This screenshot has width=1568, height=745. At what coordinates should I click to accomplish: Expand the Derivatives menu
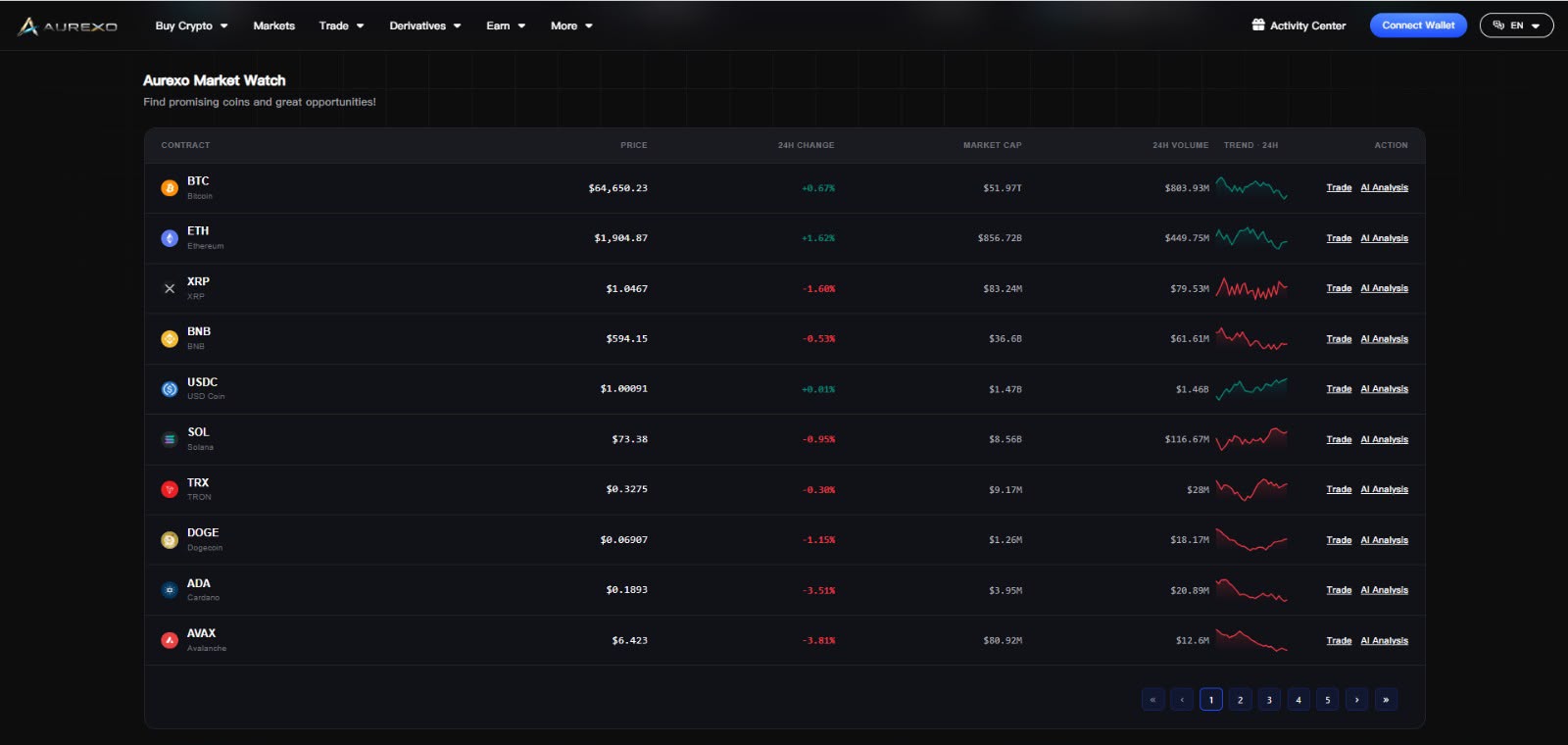point(424,26)
